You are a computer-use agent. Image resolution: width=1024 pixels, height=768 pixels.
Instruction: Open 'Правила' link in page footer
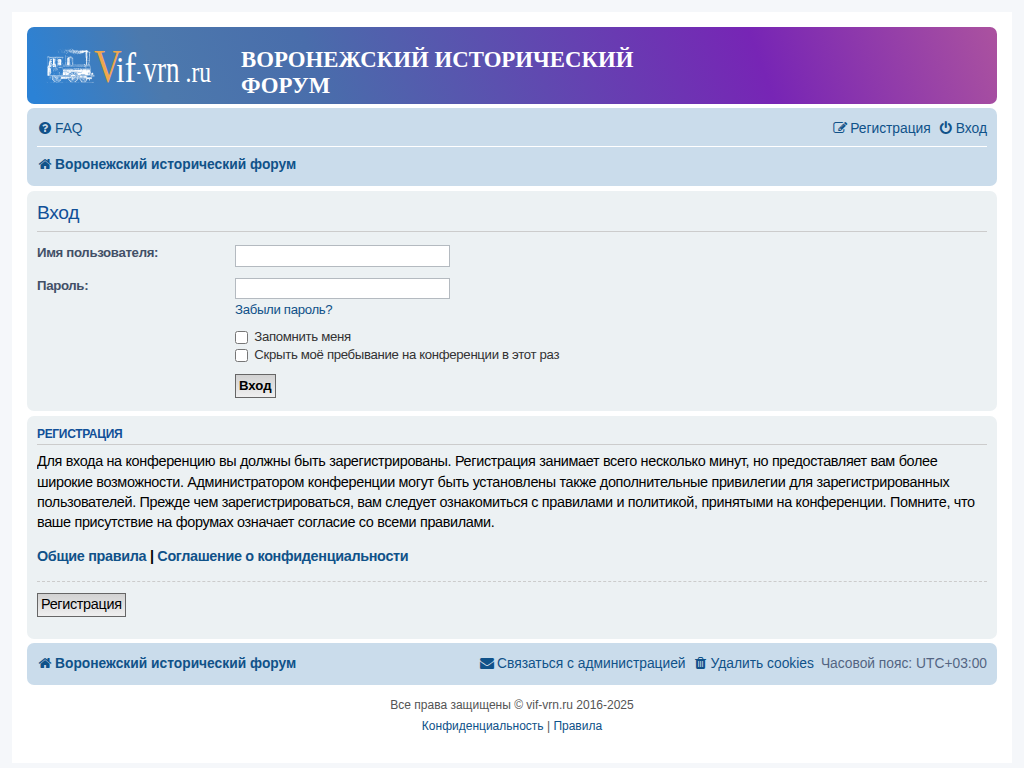pos(578,726)
